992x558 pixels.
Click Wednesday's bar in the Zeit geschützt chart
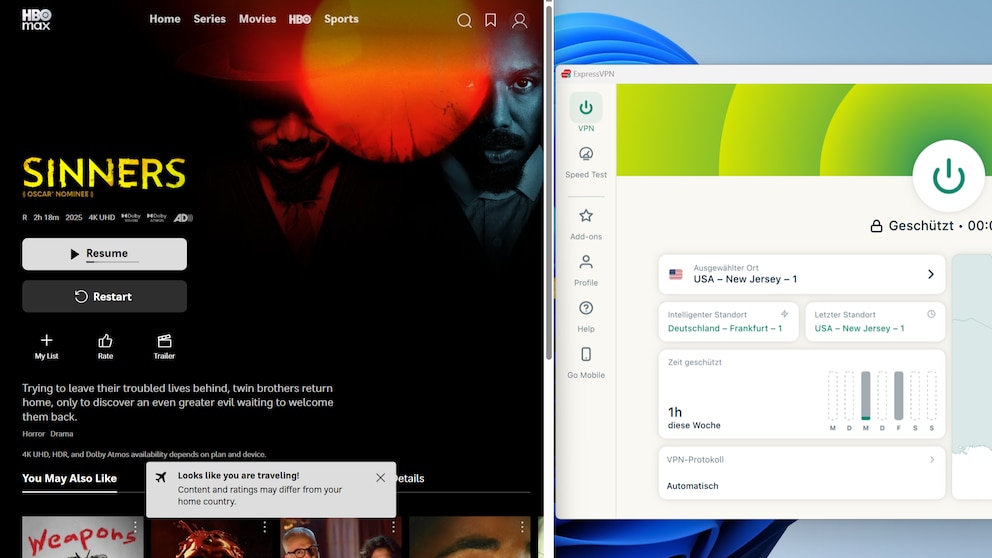[865, 396]
